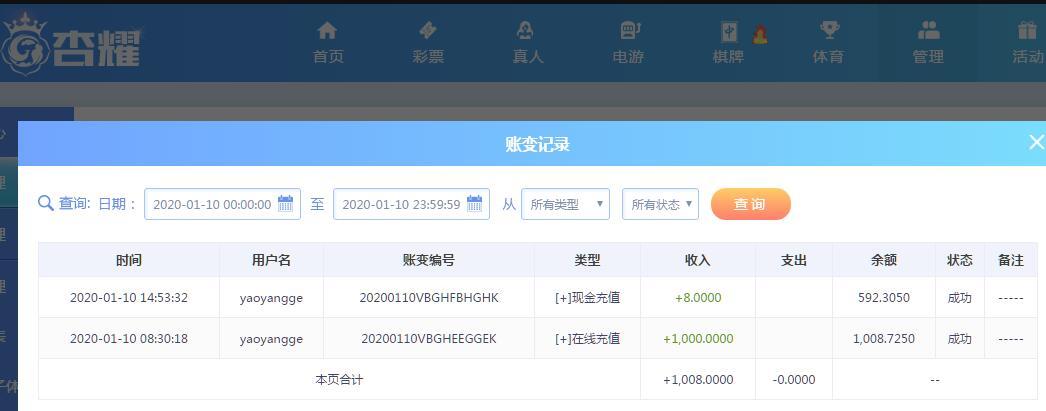
Task: Click the 备注 column header
Action: 1011,260
